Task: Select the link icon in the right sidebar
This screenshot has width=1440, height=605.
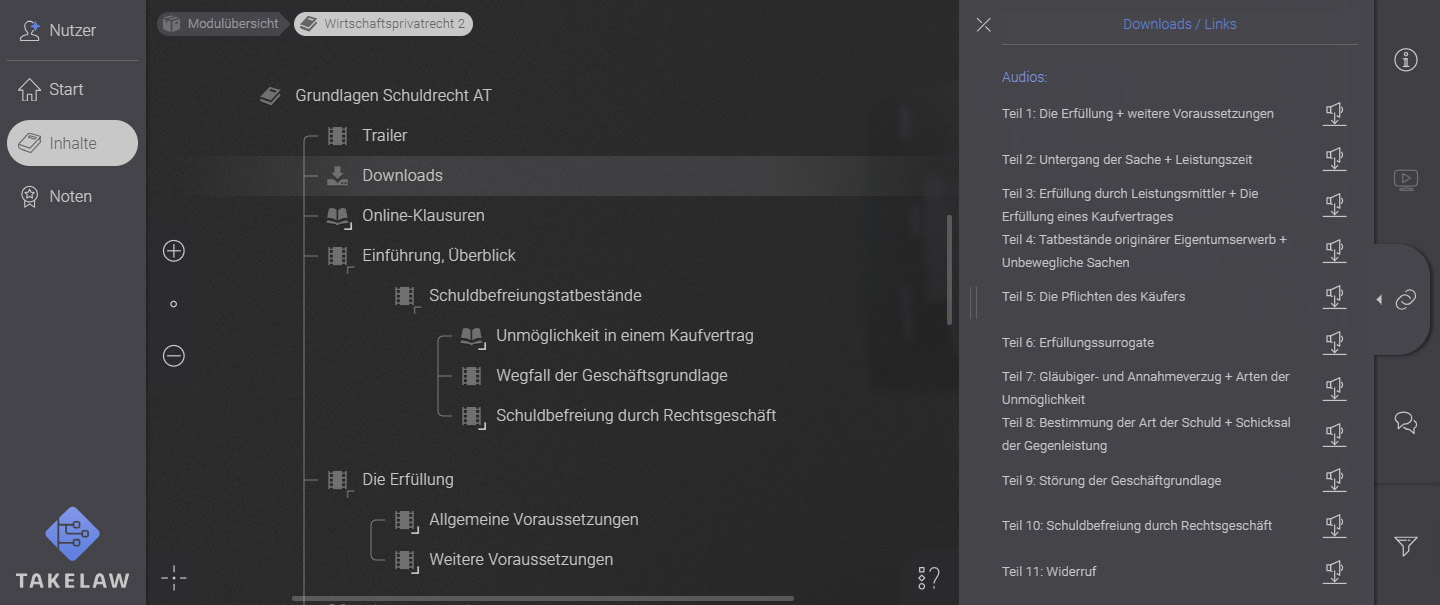Action: point(1408,298)
